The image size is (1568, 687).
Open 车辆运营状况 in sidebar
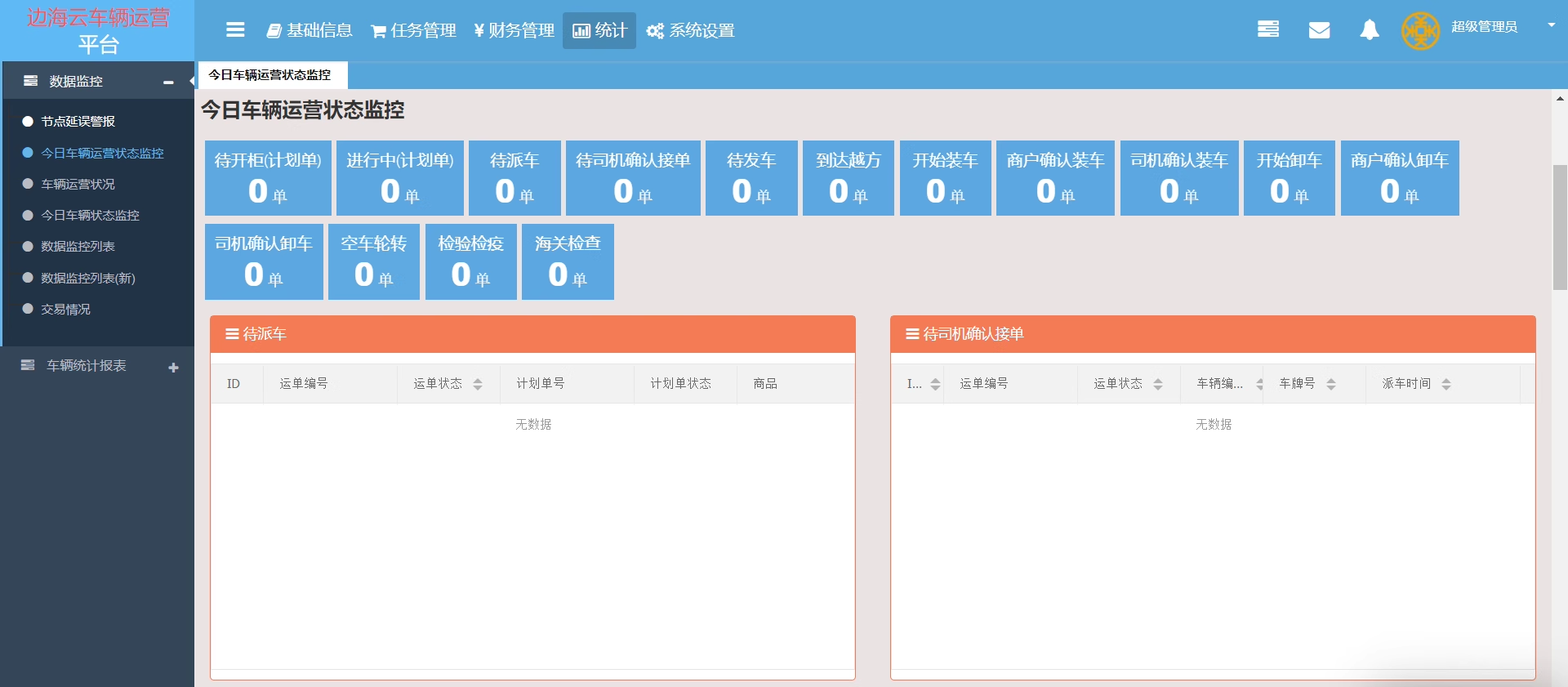pos(78,184)
